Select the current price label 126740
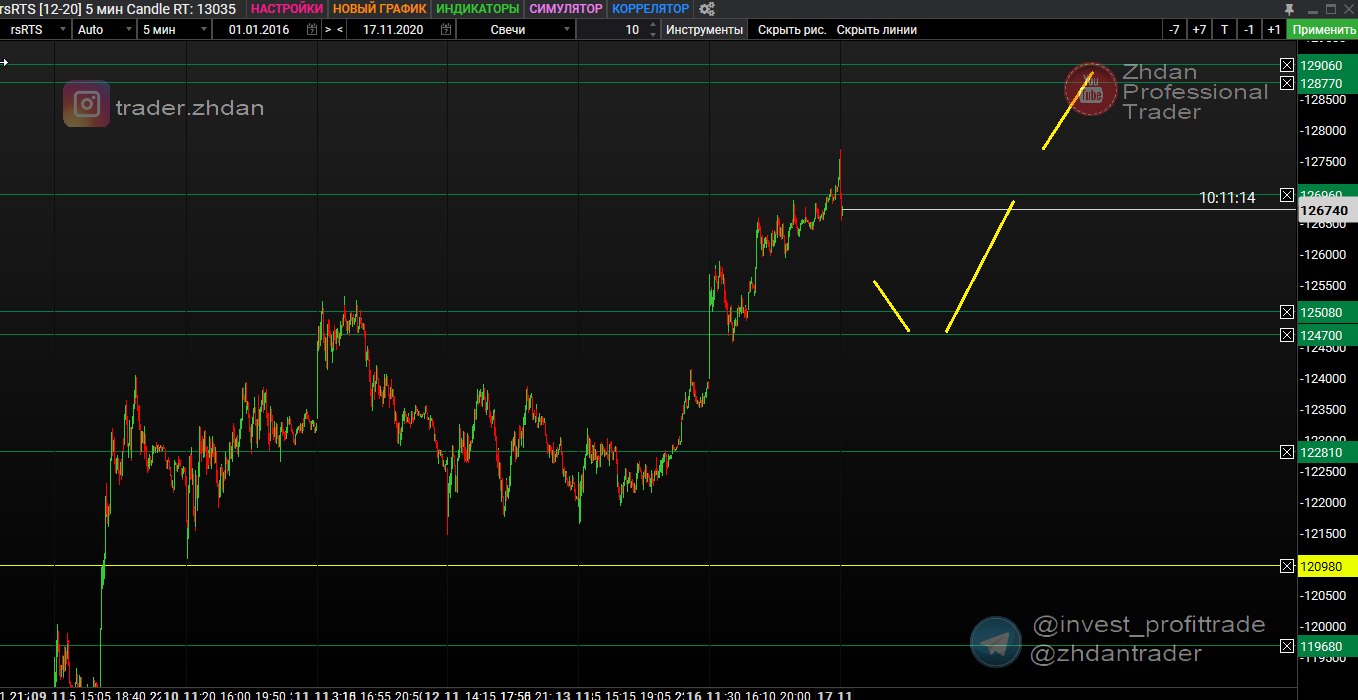This screenshot has height=700, width=1358. click(1327, 211)
